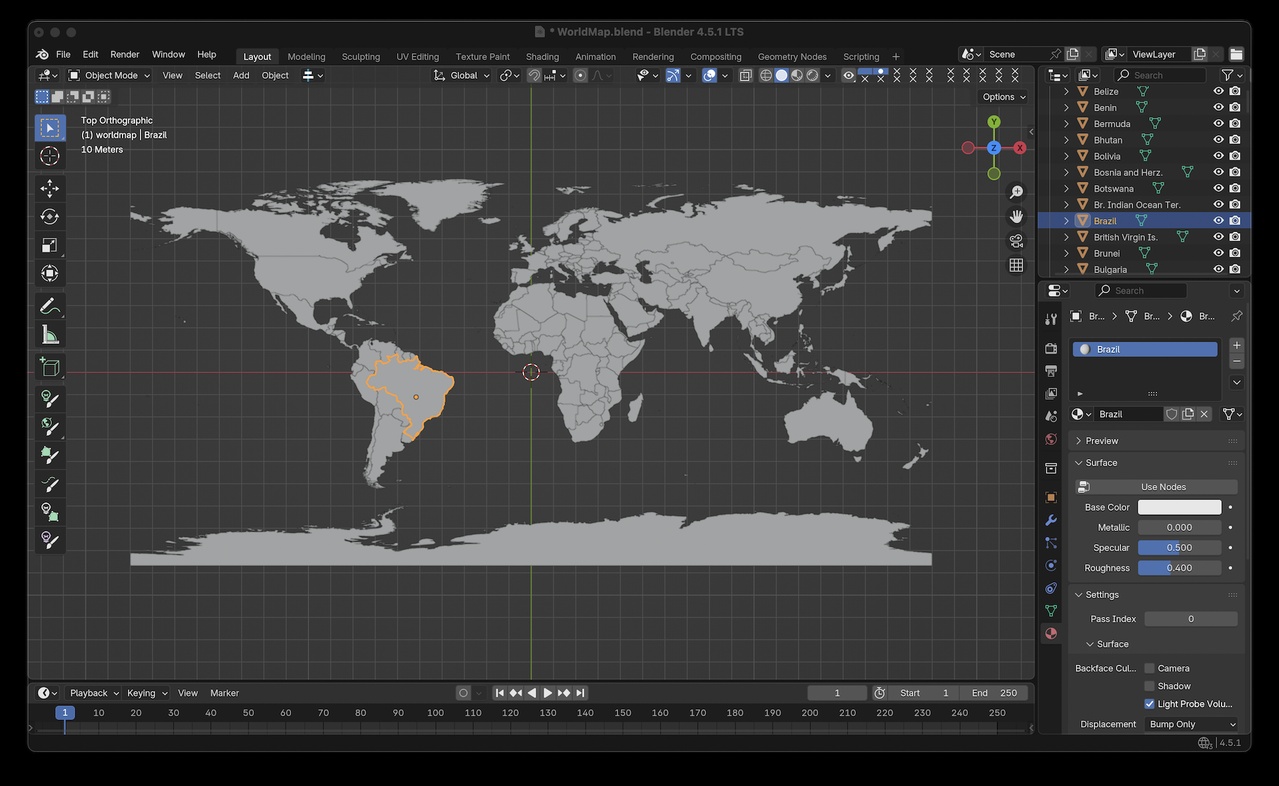Toggle the camera view icon
The image size is (1279, 786).
1016,241
